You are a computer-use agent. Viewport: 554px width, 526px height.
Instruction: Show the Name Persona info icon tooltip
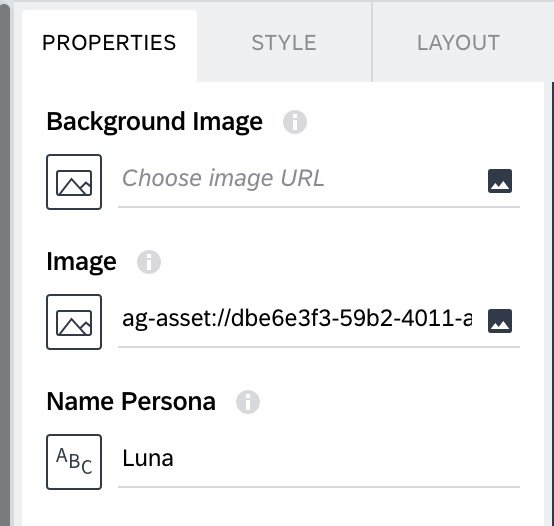248,402
